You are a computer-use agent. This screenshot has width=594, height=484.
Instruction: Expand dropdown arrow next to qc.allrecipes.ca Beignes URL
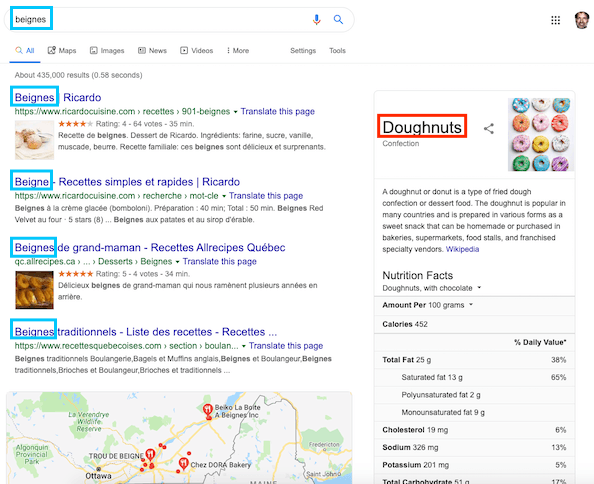tap(177, 262)
